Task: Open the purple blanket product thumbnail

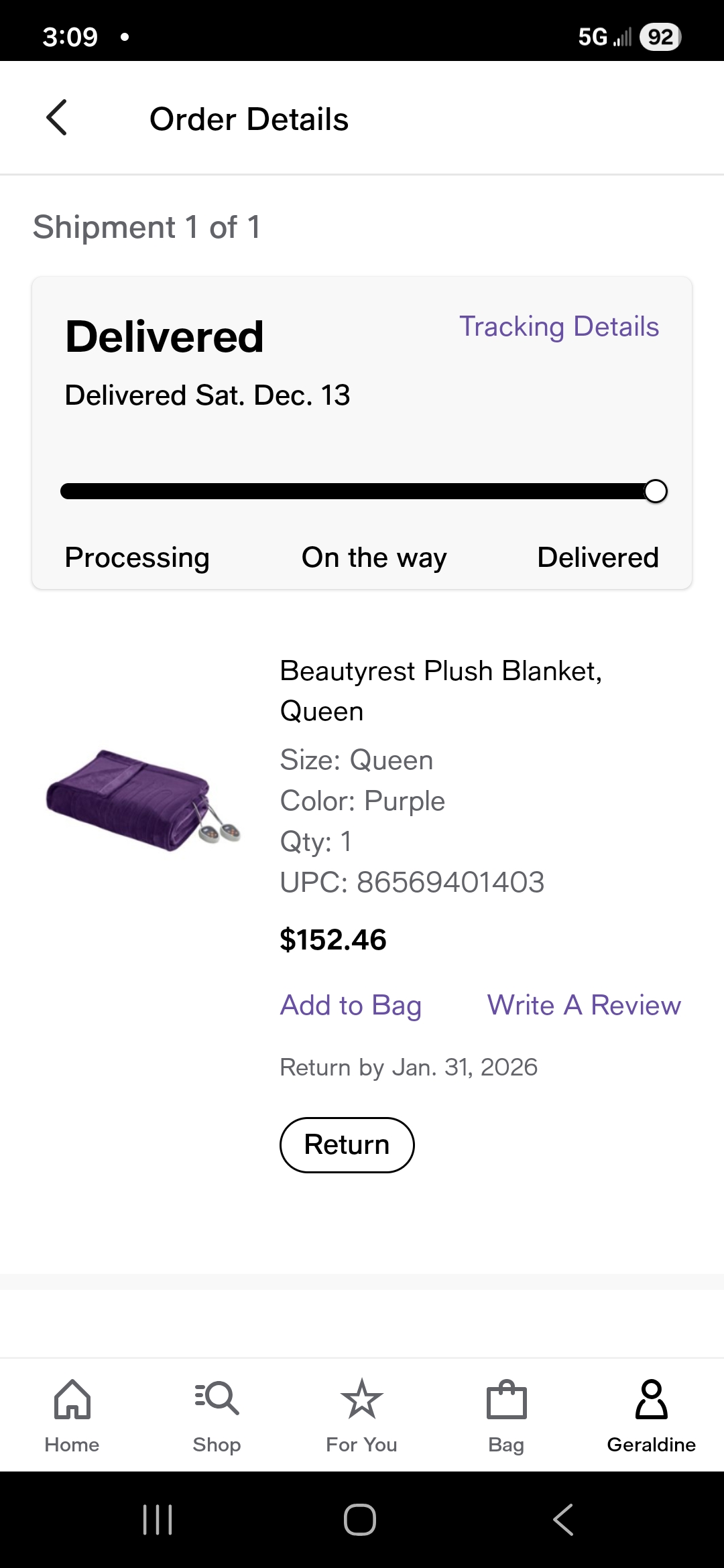Action: tap(143, 800)
